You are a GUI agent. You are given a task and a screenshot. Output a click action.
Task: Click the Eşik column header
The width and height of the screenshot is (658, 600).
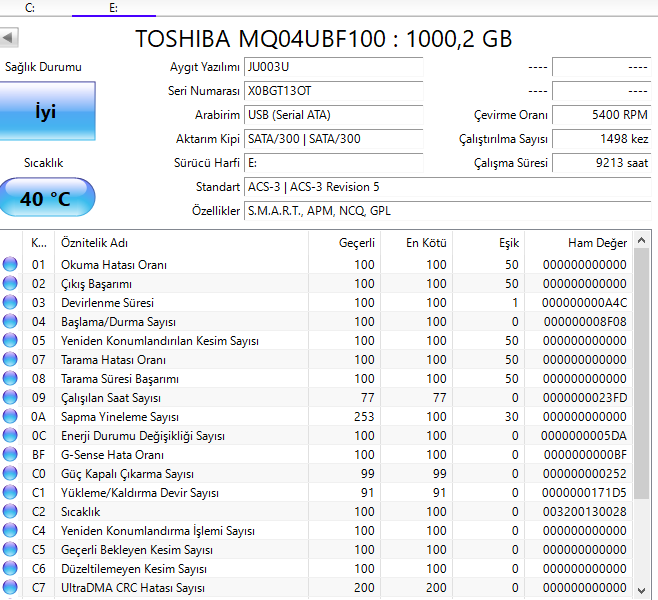pos(489,243)
